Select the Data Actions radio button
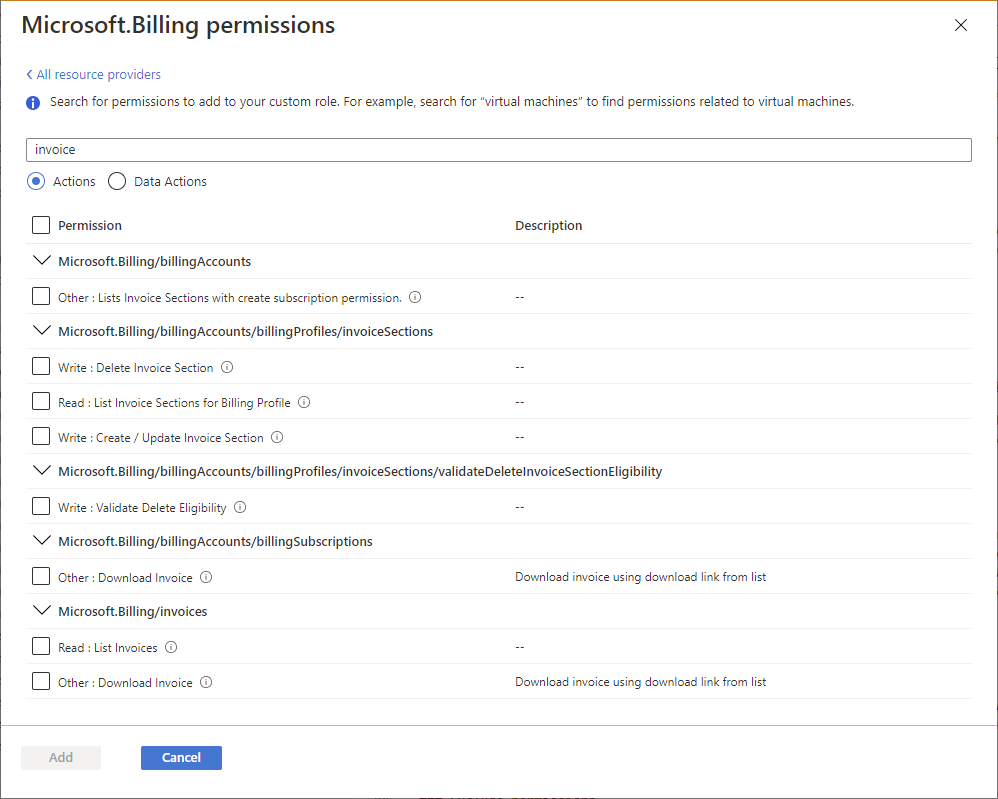The height and width of the screenshot is (799, 998). (117, 181)
